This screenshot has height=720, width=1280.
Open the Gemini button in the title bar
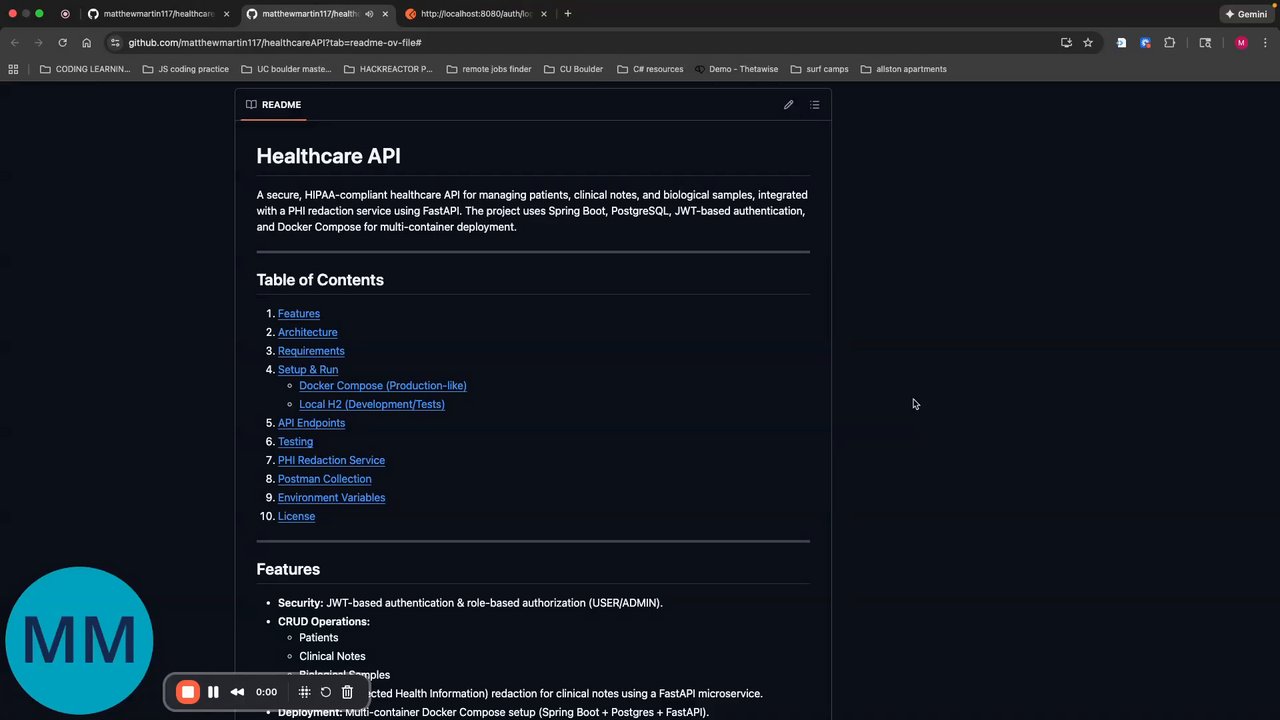[x=1246, y=14]
